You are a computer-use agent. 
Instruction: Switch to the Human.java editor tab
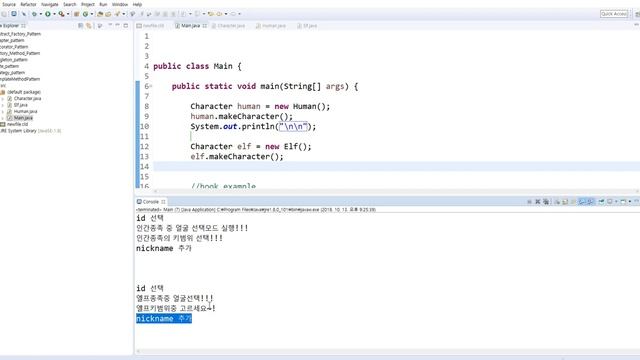point(271,26)
